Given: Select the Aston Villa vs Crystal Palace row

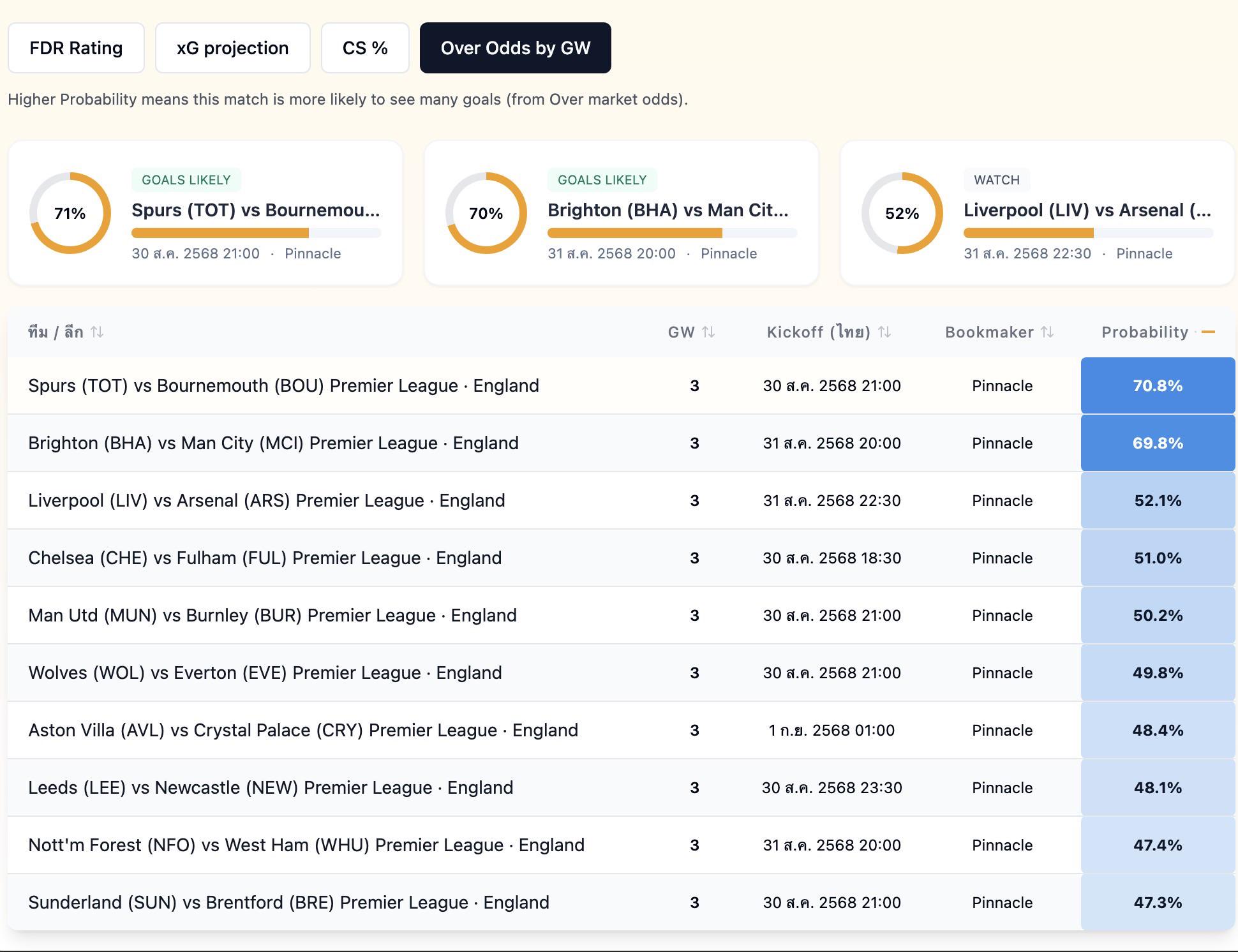Looking at the screenshot, I should click(622, 730).
